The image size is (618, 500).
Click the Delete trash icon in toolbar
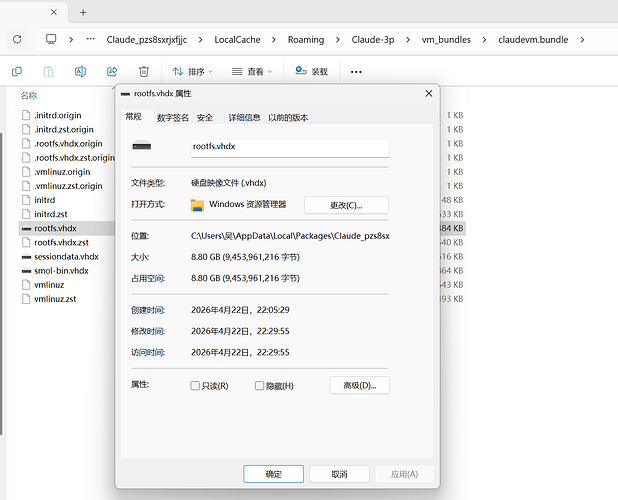[x=144, y=71]
